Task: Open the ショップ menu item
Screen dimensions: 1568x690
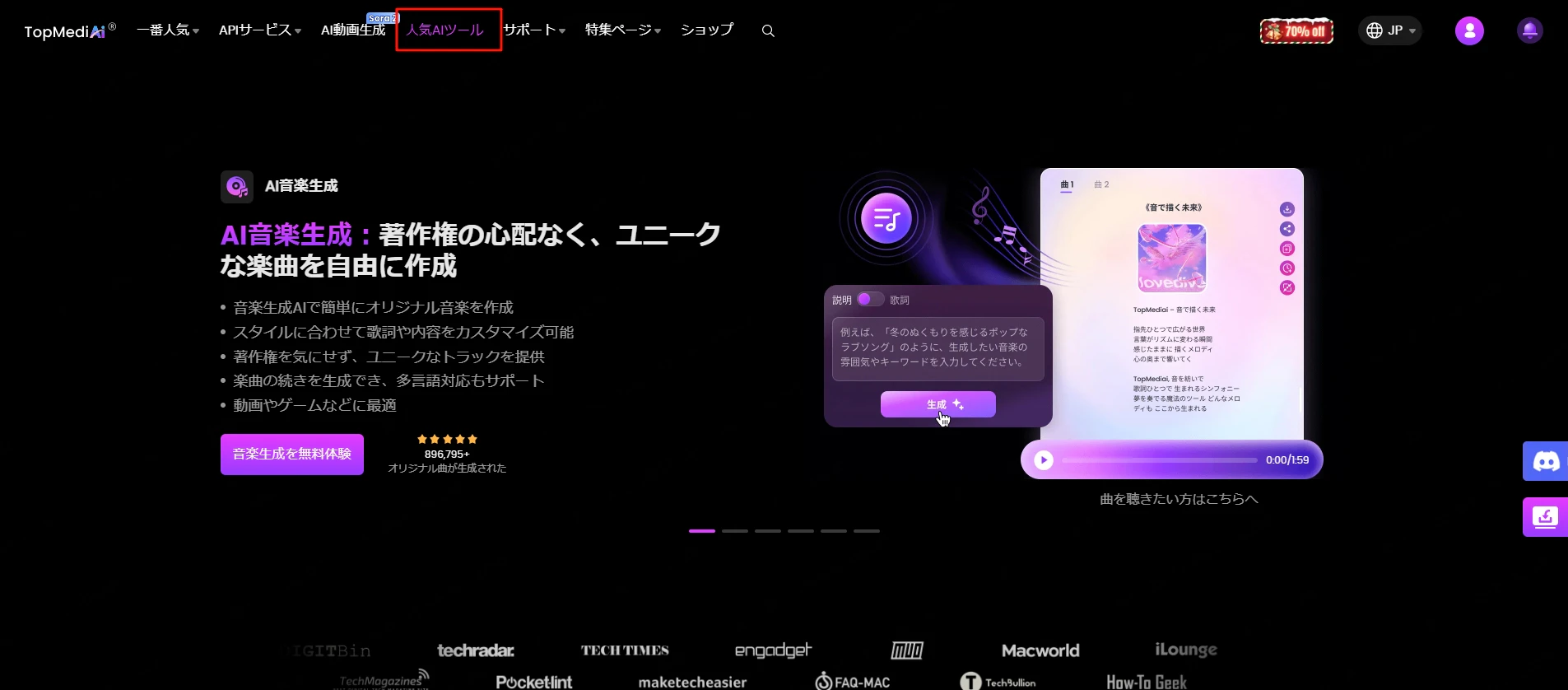Action: [707, 30]
